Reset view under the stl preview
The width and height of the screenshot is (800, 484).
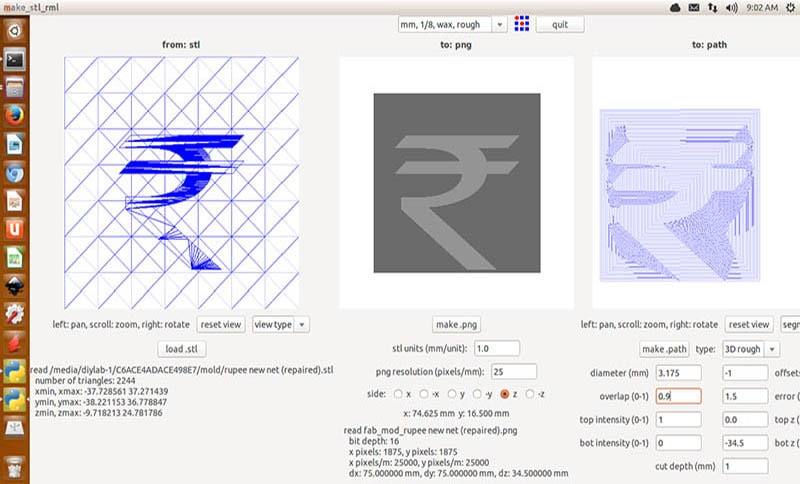(220, 324)
